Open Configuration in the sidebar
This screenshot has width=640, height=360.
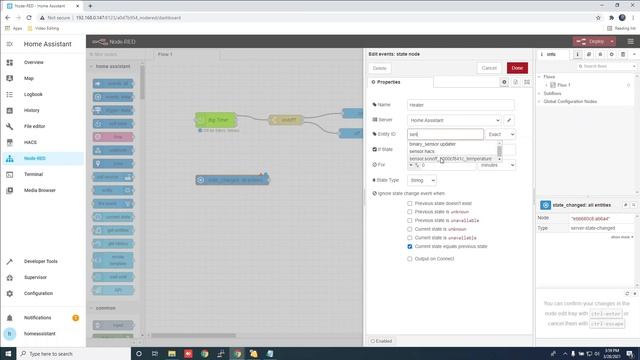[x=42, y=293]
